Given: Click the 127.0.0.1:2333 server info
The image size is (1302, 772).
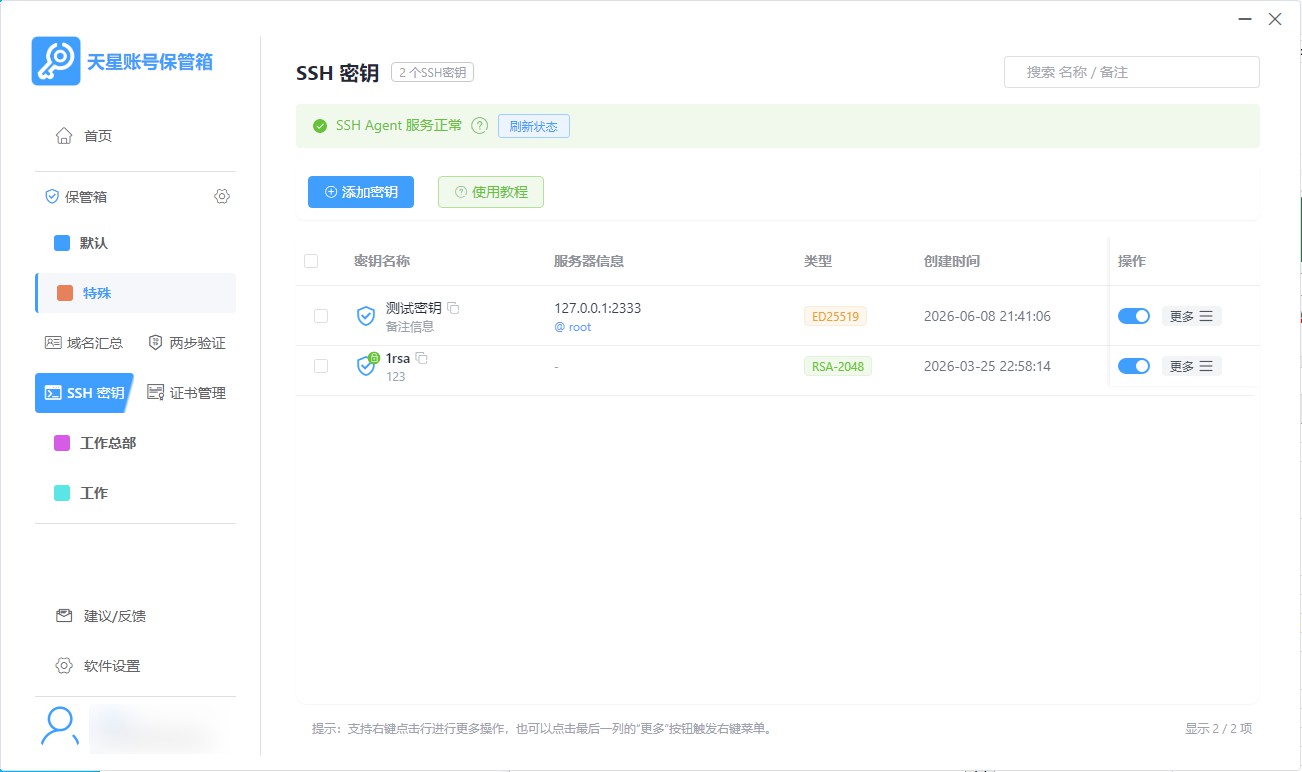Looking at the screenshot, I should 597,308.
